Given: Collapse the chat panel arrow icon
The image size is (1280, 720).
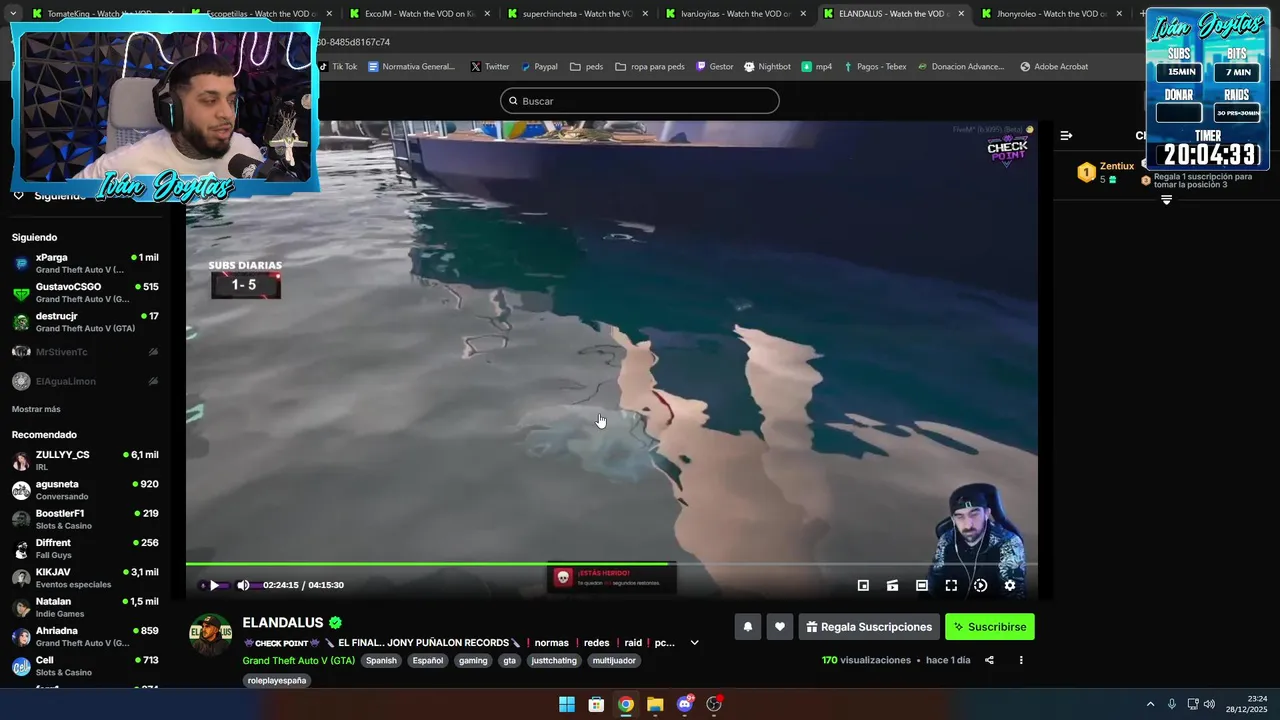Looking at the screenshot, I should click(x=1066, y=135).
